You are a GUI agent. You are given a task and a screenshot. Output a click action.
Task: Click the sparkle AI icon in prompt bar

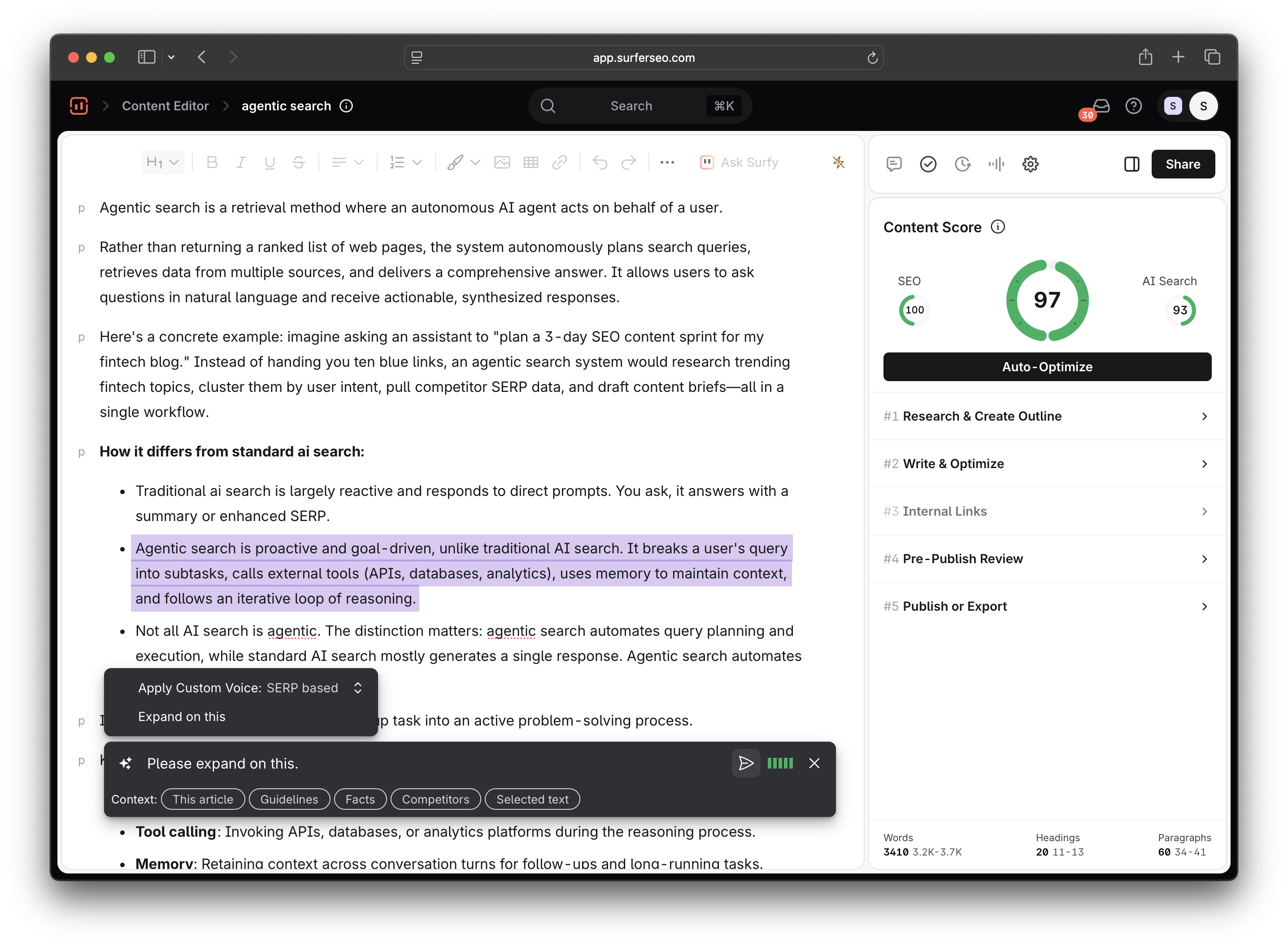tap(126, 763)
